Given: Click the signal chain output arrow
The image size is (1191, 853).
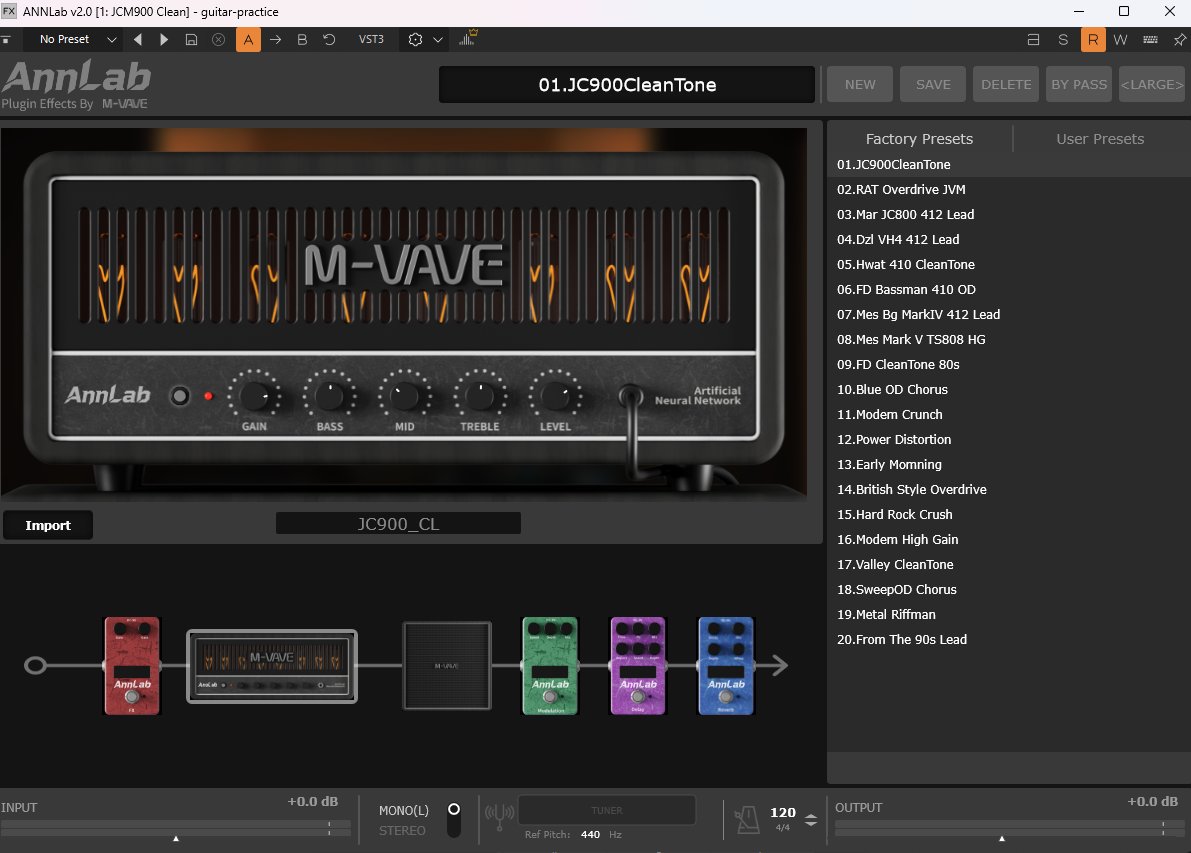Looking at the screenshot, I should [779, 665].
